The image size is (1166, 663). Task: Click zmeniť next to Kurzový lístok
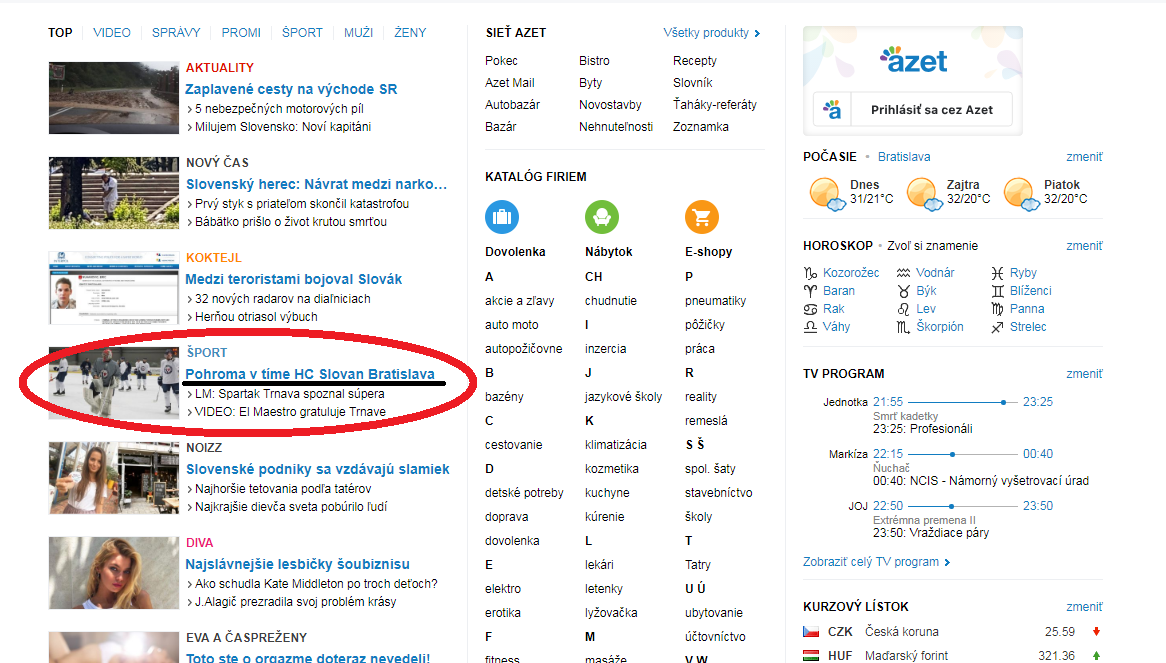[x=1084, y=607]
